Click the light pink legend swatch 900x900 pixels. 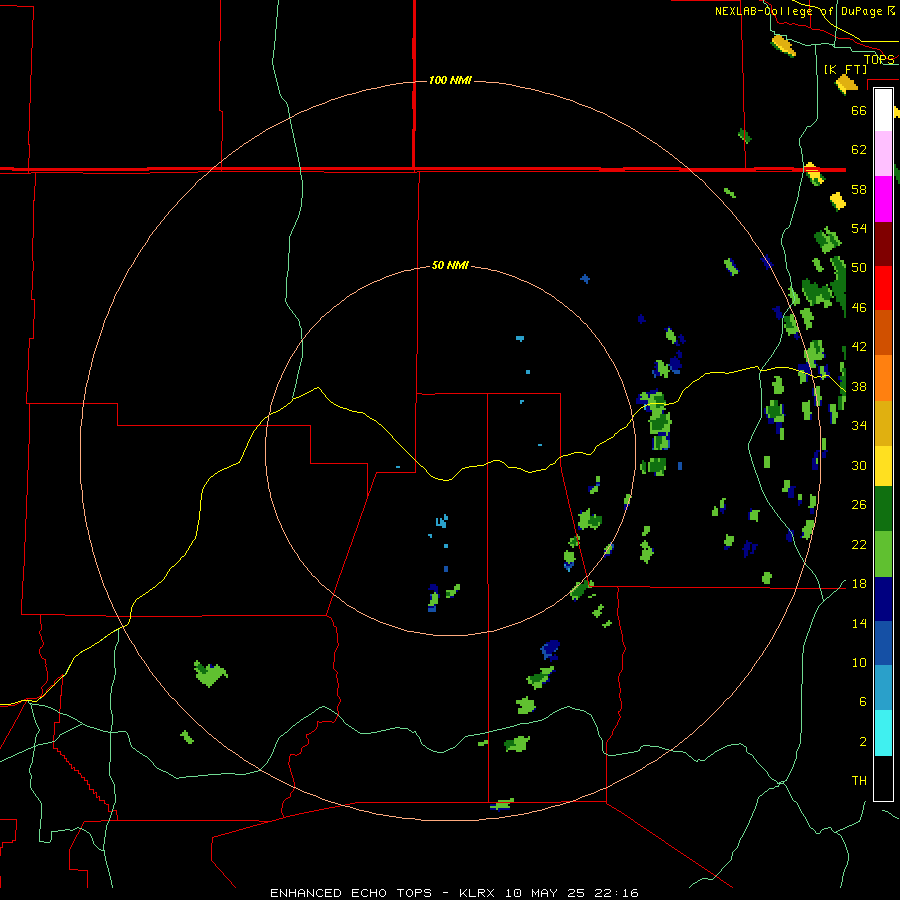coord(883,154)
